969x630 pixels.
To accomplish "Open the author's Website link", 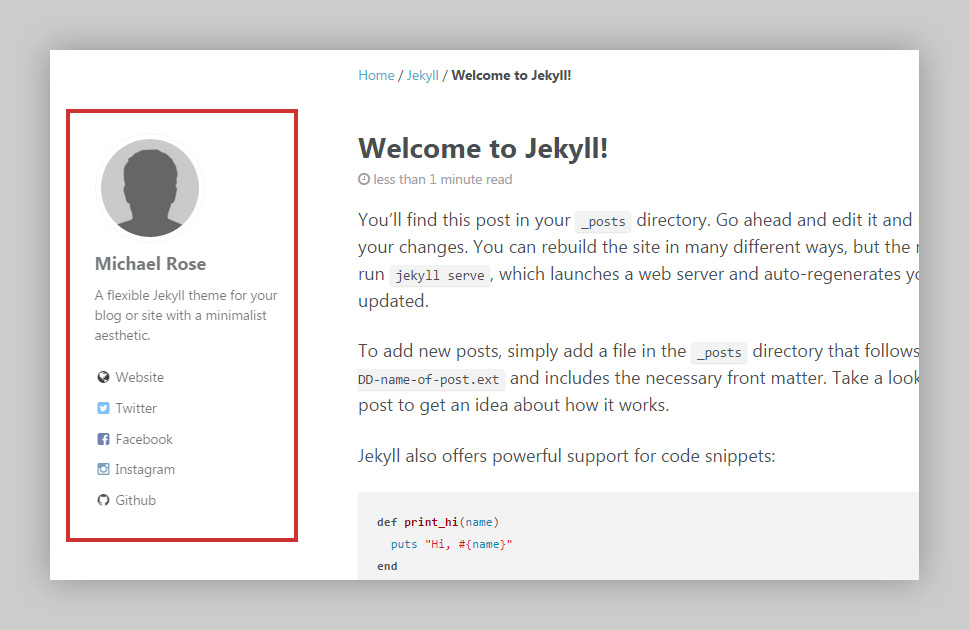I will pyautogui.click(x=140, y=377).
